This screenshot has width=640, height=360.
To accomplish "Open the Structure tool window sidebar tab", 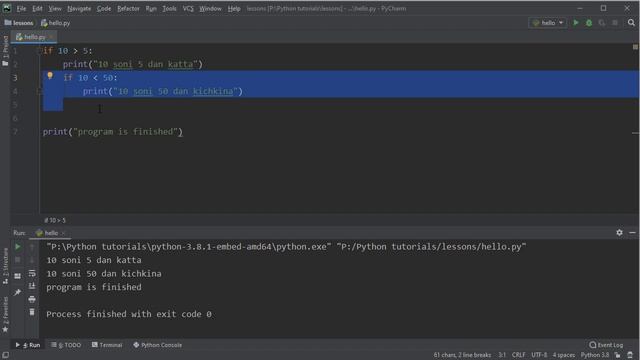I will coord(5,266).
